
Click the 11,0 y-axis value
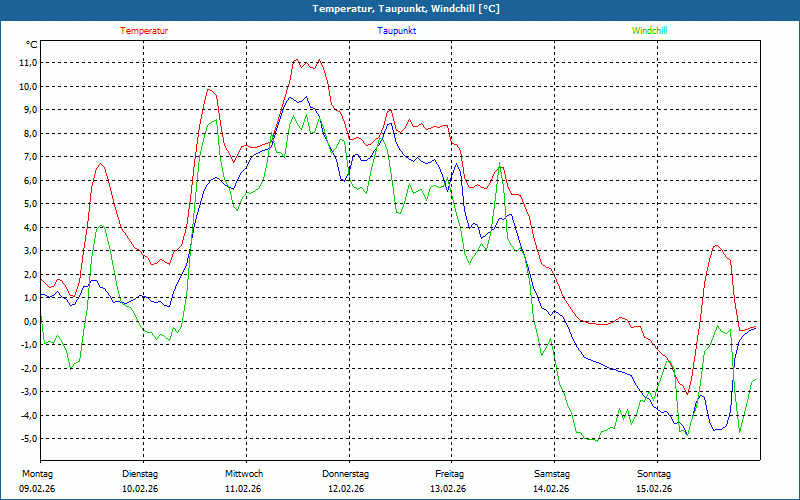pos(27,62)
